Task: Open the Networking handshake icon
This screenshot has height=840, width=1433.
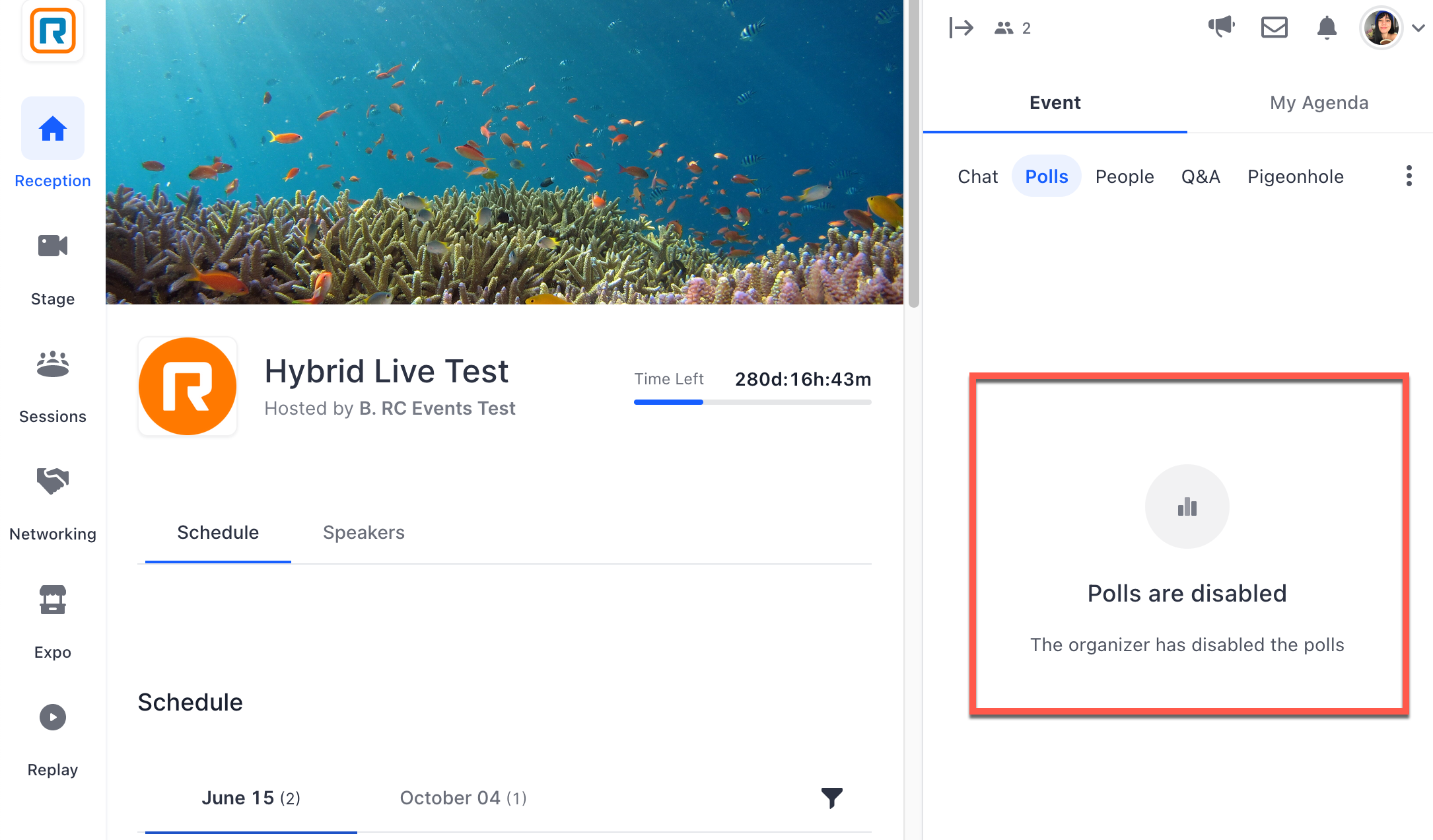Action: (53, 481)
